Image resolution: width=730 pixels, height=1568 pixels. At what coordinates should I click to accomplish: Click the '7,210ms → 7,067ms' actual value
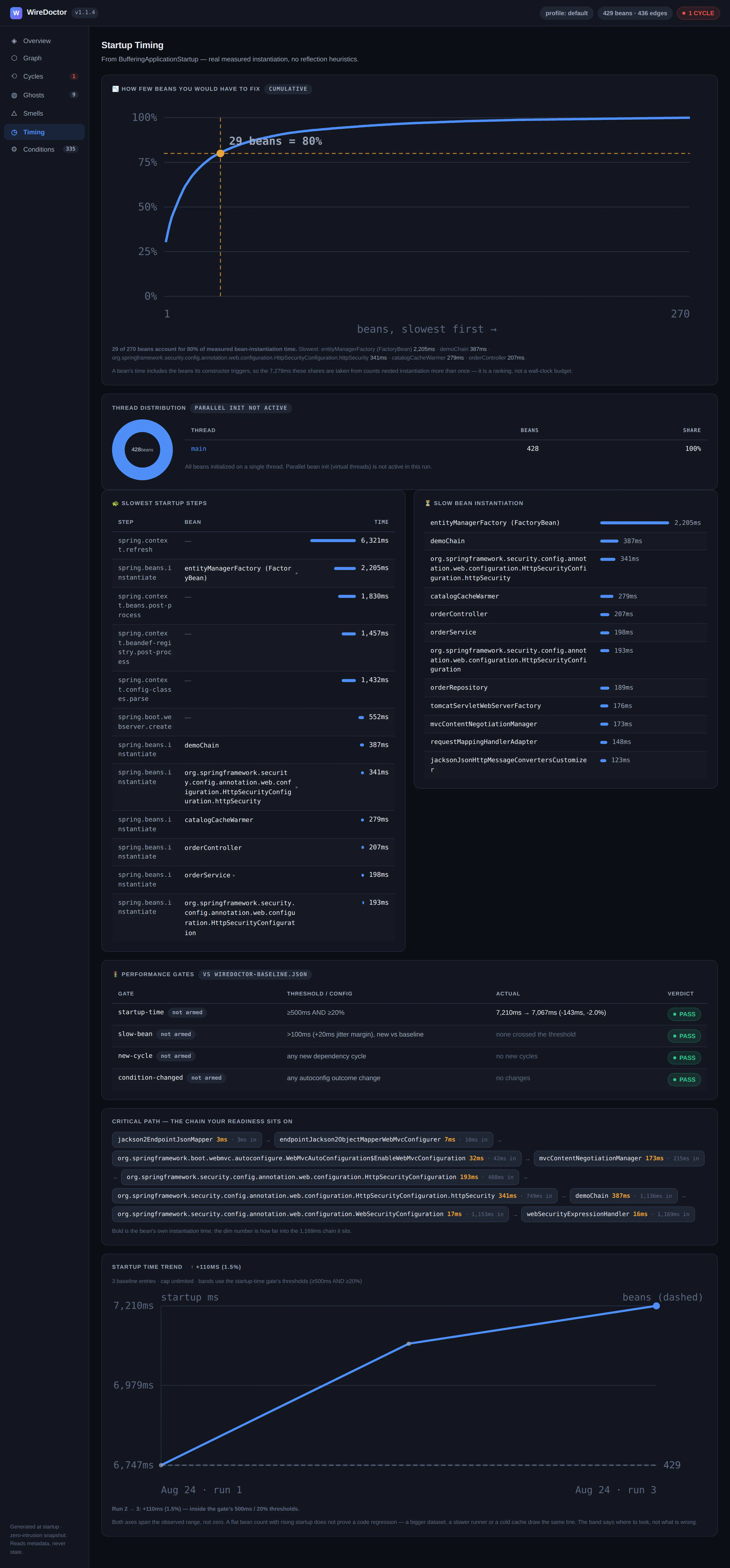point(551,1013)
